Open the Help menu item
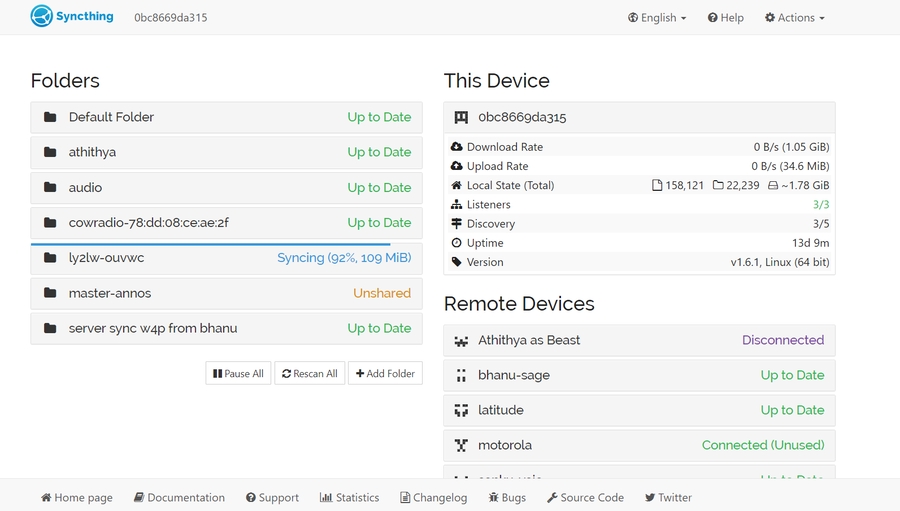 coord(726,18)
